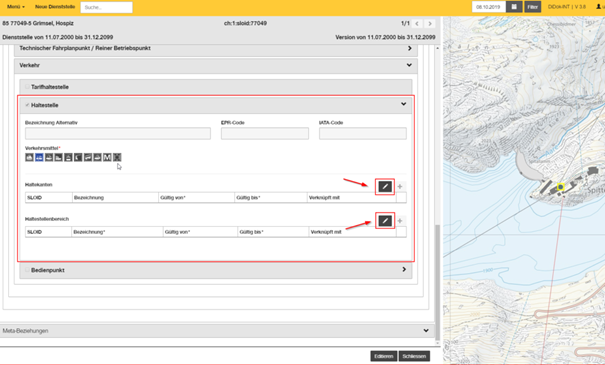Collapse the Verkehr section chevron
This screenshot has width=605, height=365.
pyautogui.click(x=409, y=65)
